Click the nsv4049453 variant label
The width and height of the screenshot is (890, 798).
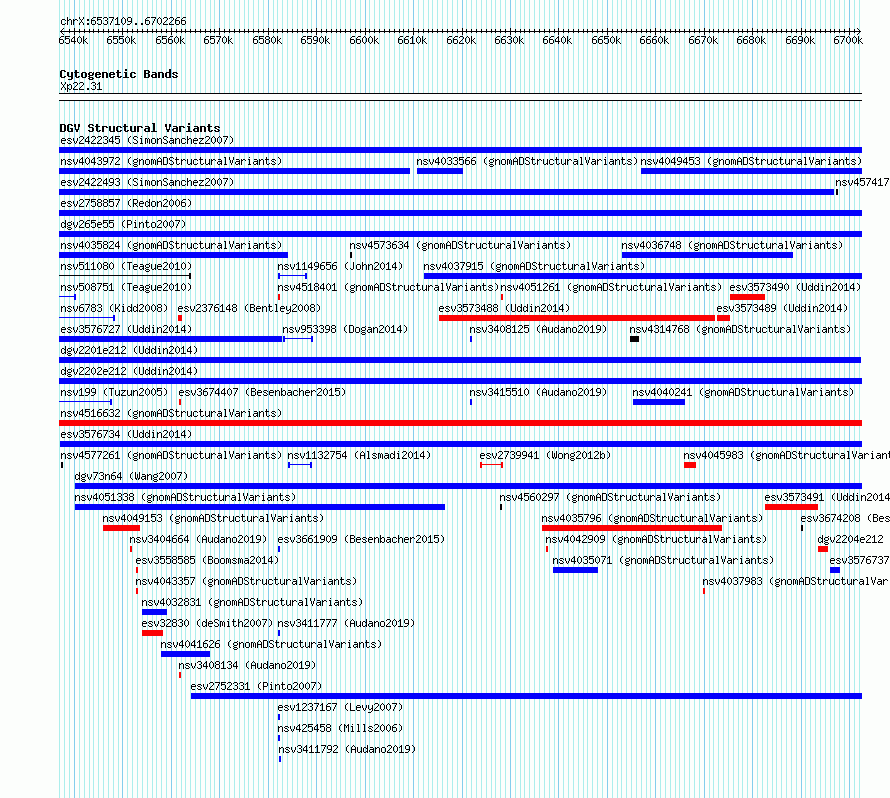point(751,161)
